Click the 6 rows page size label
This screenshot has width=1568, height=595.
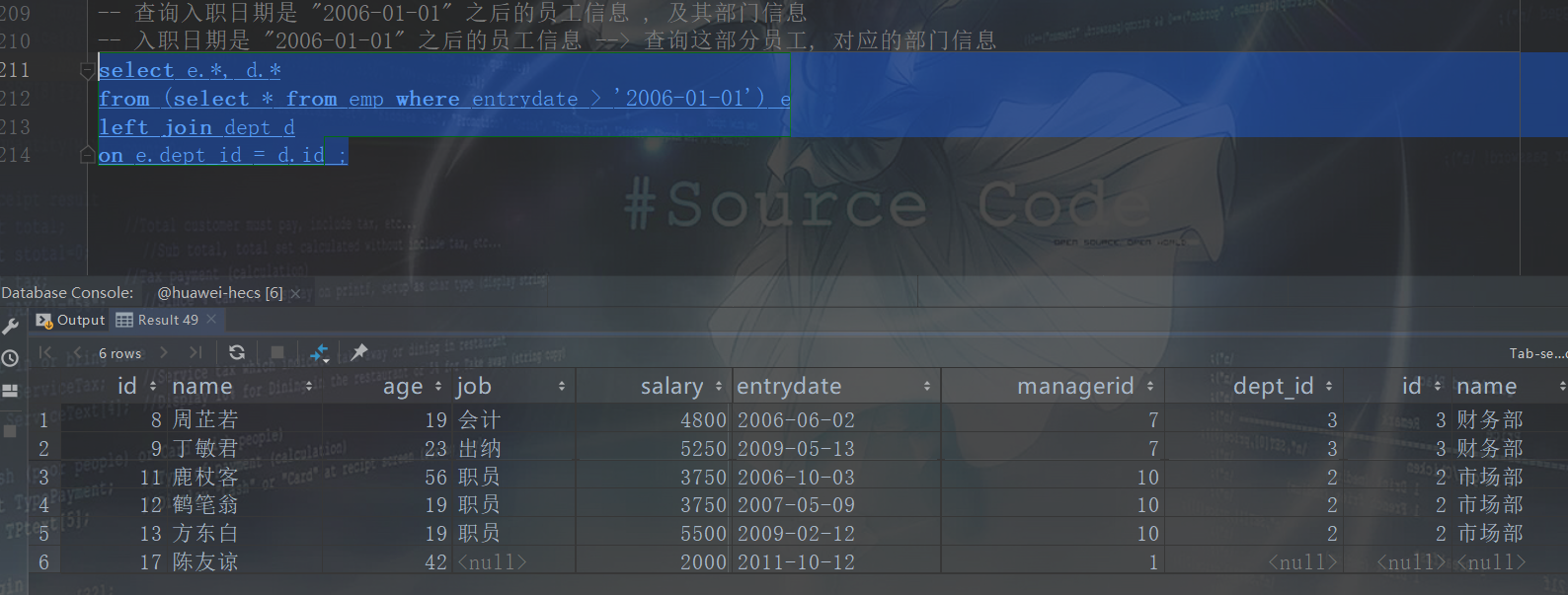click(x=119, y=353)
